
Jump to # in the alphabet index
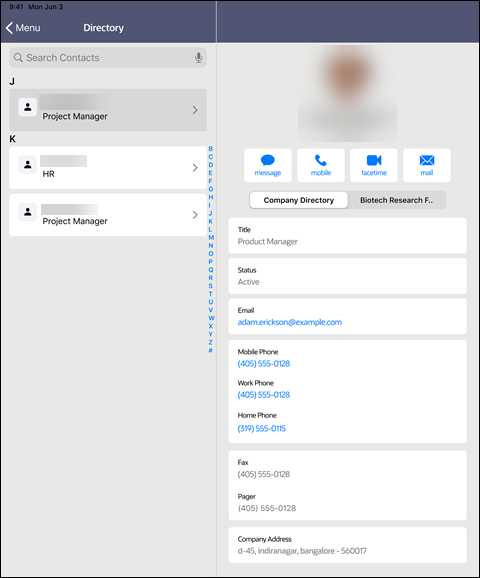(211, 350)
